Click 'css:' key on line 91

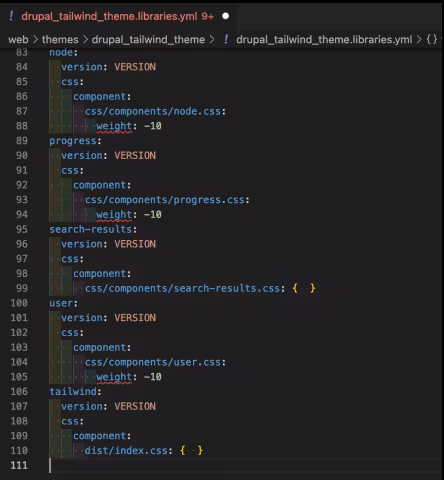(x=72, y=170)
